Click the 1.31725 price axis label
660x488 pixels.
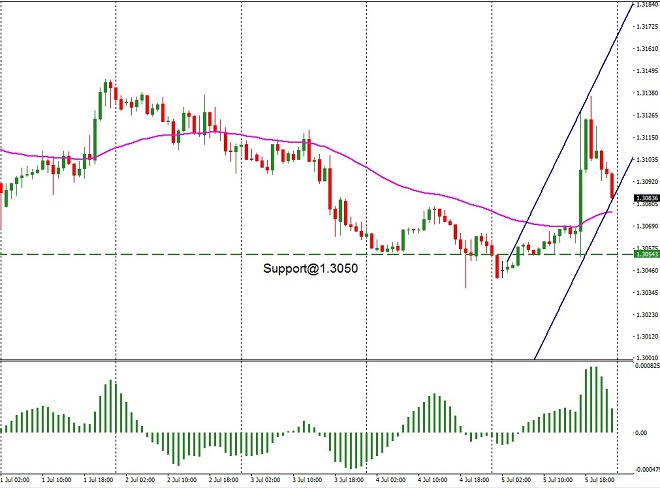click(647, 27)
